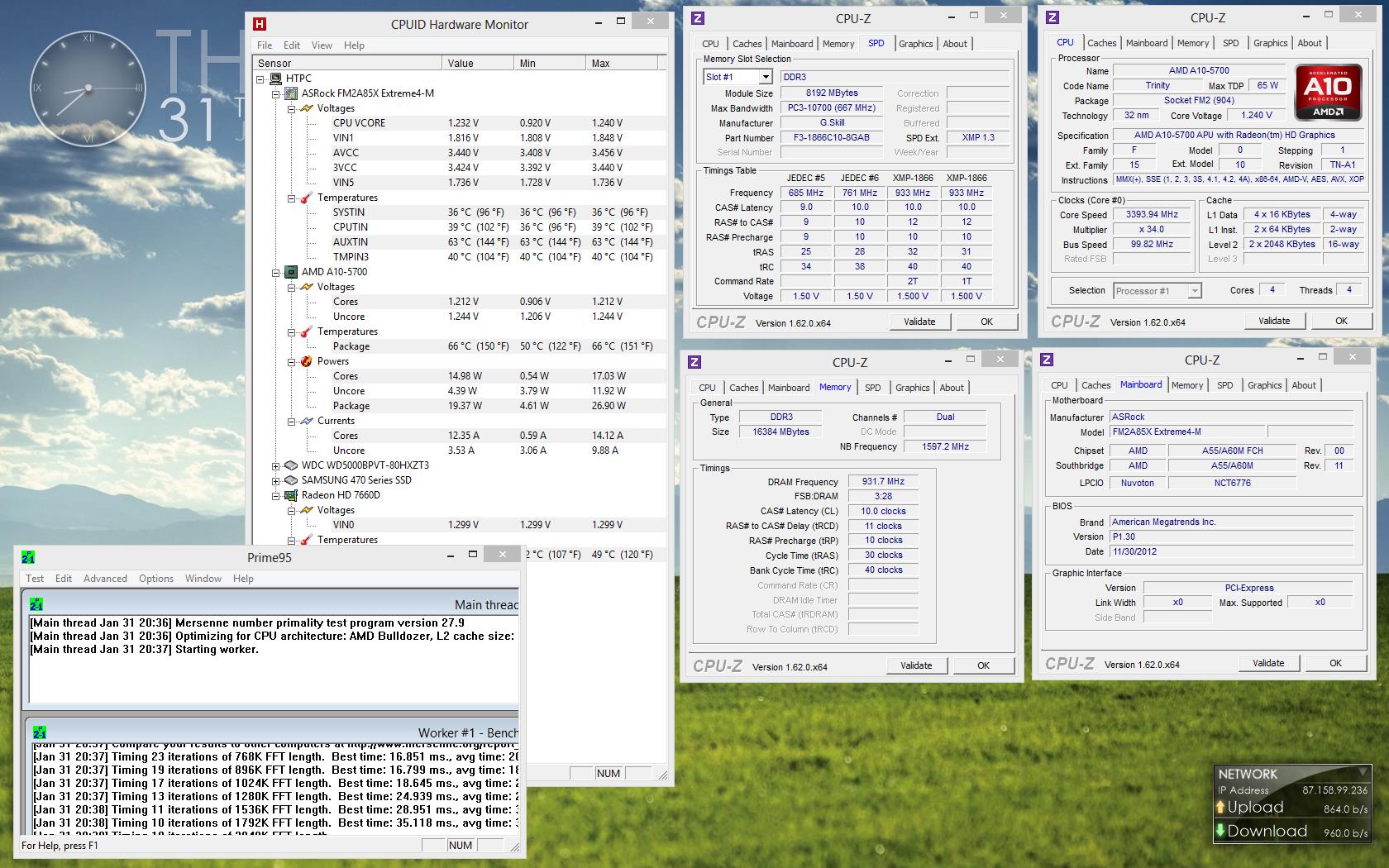Click the Value column header in HWMonitor
This screenshot has width=1389, height=868.
477,63
